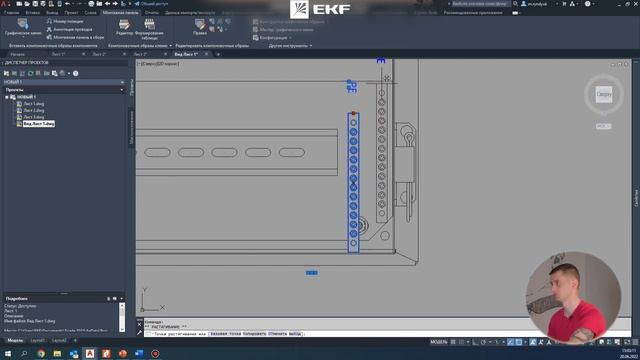Click the Подробности panel scrollbar
Viewport: 640px width, 360px height.
tap(122, 317)
